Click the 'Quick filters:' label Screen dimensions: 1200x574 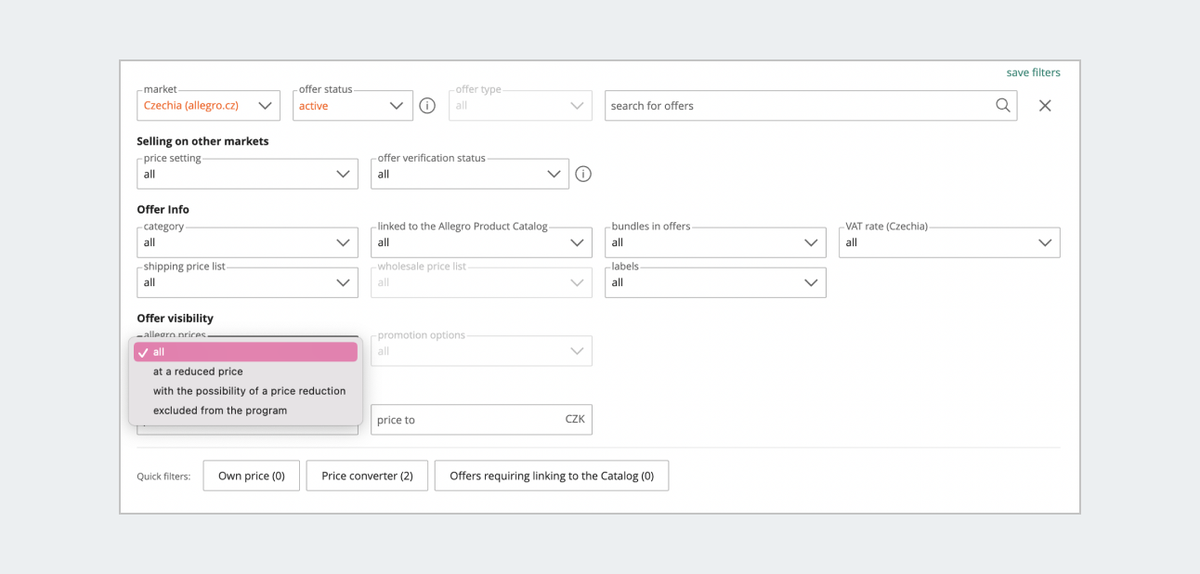click(164, 477)
